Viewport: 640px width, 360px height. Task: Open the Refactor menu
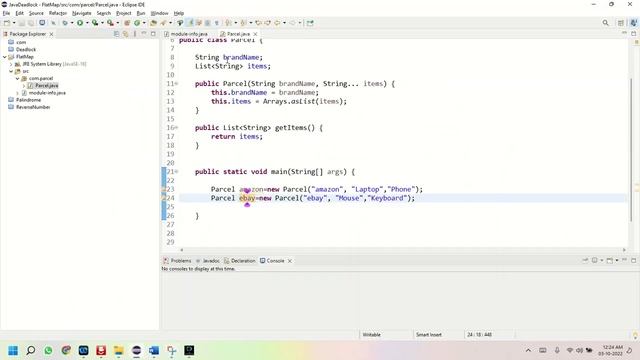58,13
